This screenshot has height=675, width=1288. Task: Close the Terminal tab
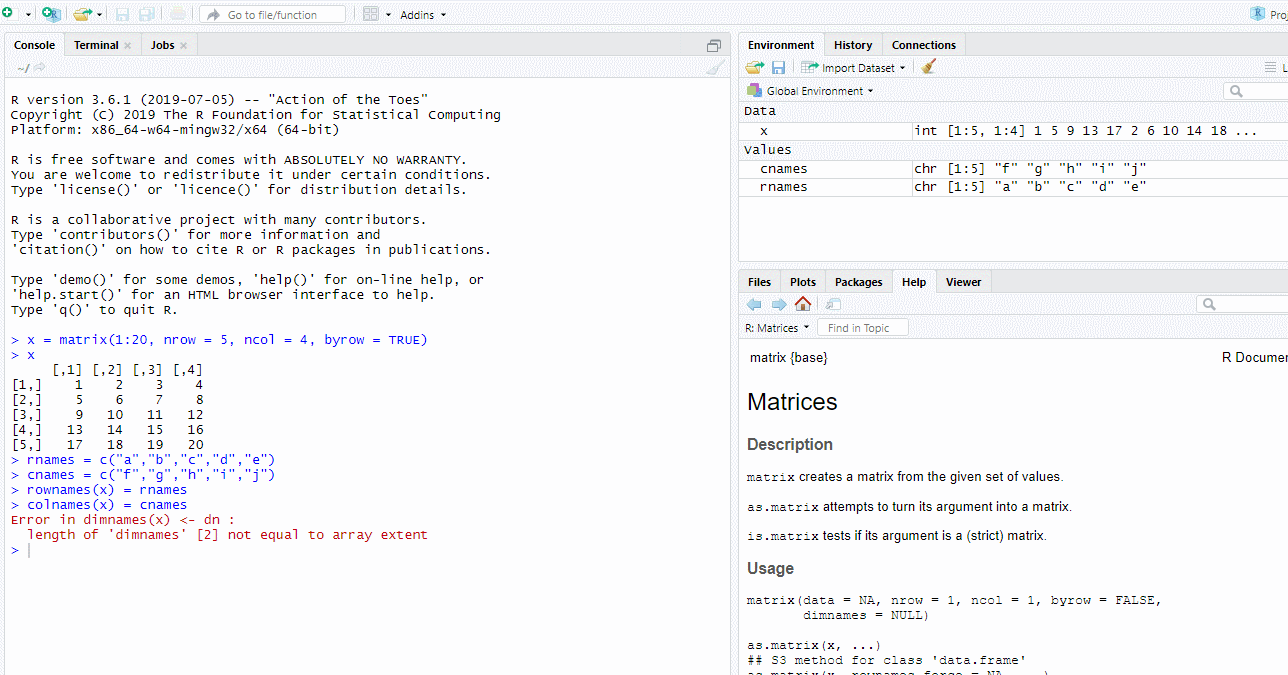[128, 45]
